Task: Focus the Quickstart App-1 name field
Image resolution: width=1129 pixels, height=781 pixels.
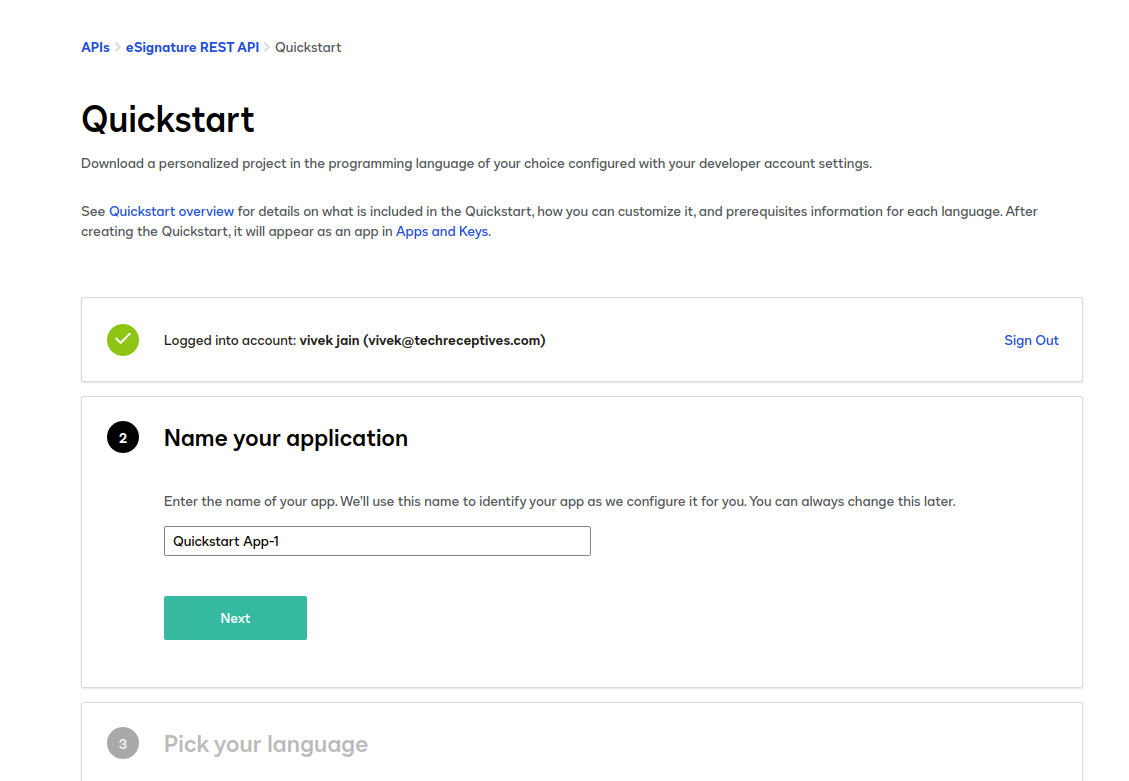Action: pos(377,541)
